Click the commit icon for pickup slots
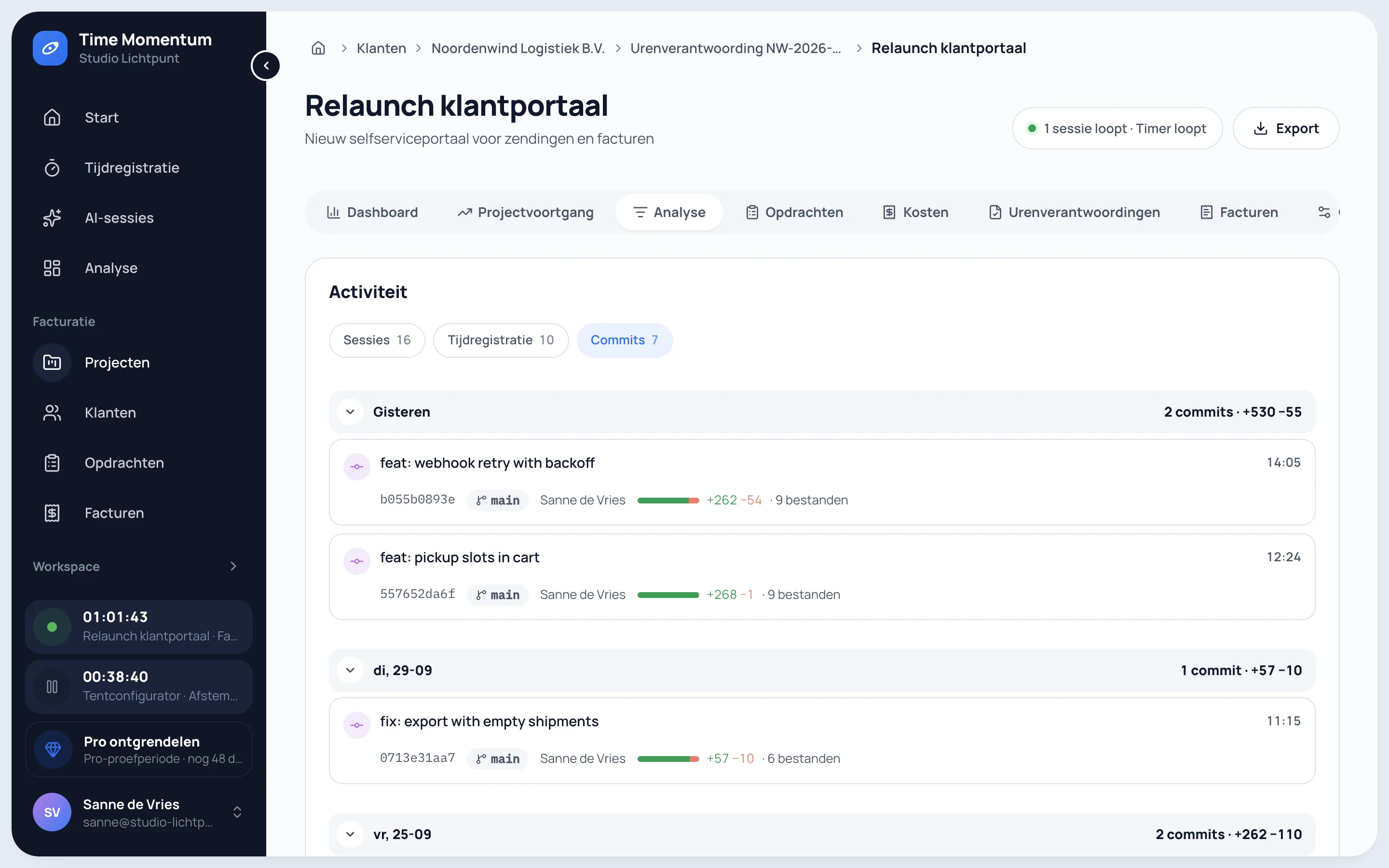The width and height of the screenshot is (1389, 868). coord(357,561)
